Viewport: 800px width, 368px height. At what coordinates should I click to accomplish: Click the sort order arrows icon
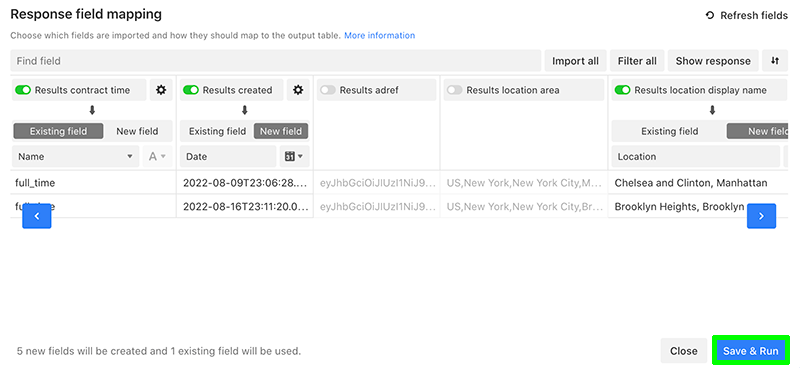(x=774, y=61)
